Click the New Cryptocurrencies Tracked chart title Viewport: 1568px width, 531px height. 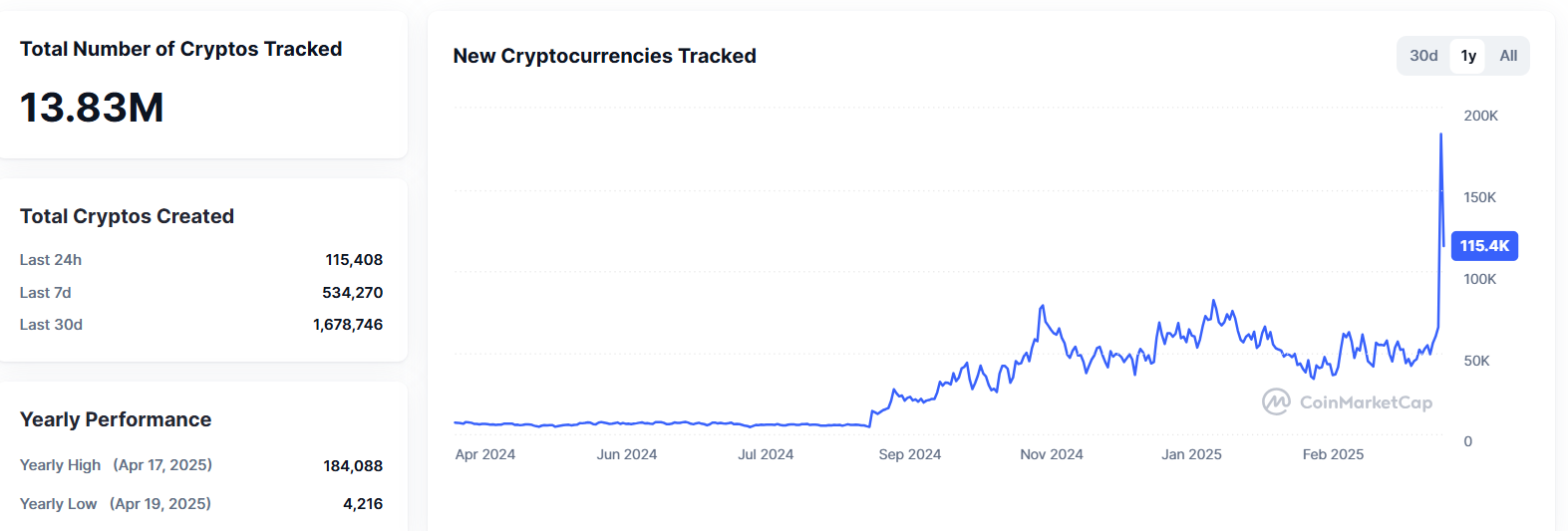pyautogui.click(x=604, y=56)
